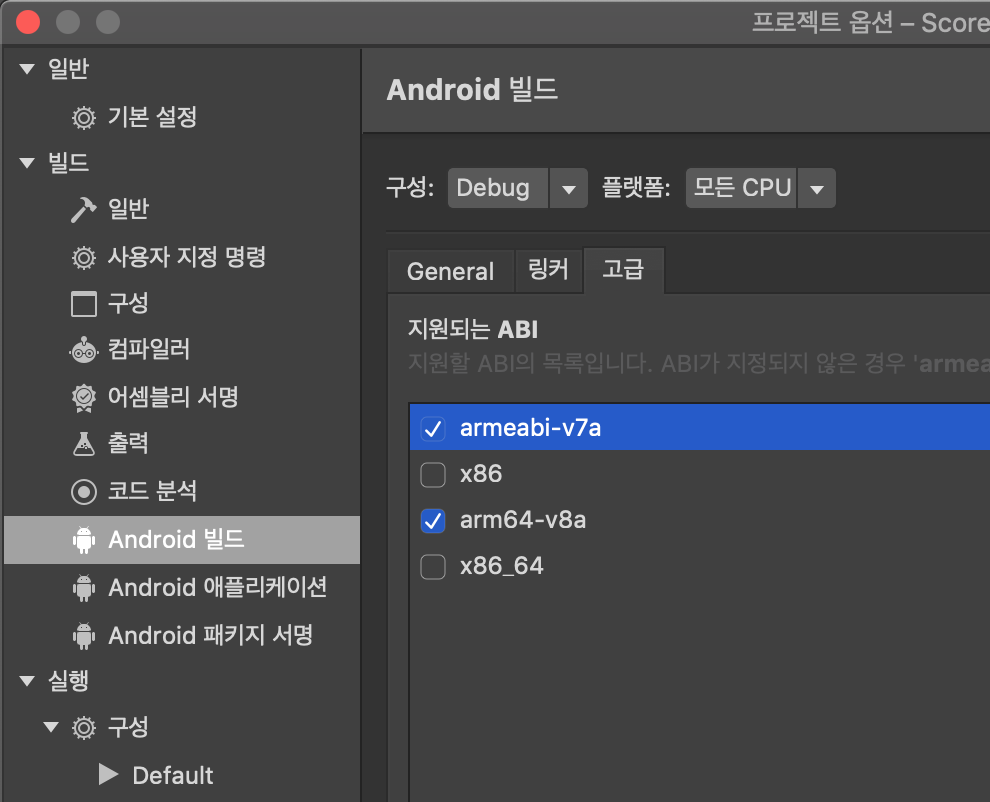Image resolution: width=990 pixels, height=802 pixels.
Task: Switch to the 링커 tab
Action: tap(549, 271)
